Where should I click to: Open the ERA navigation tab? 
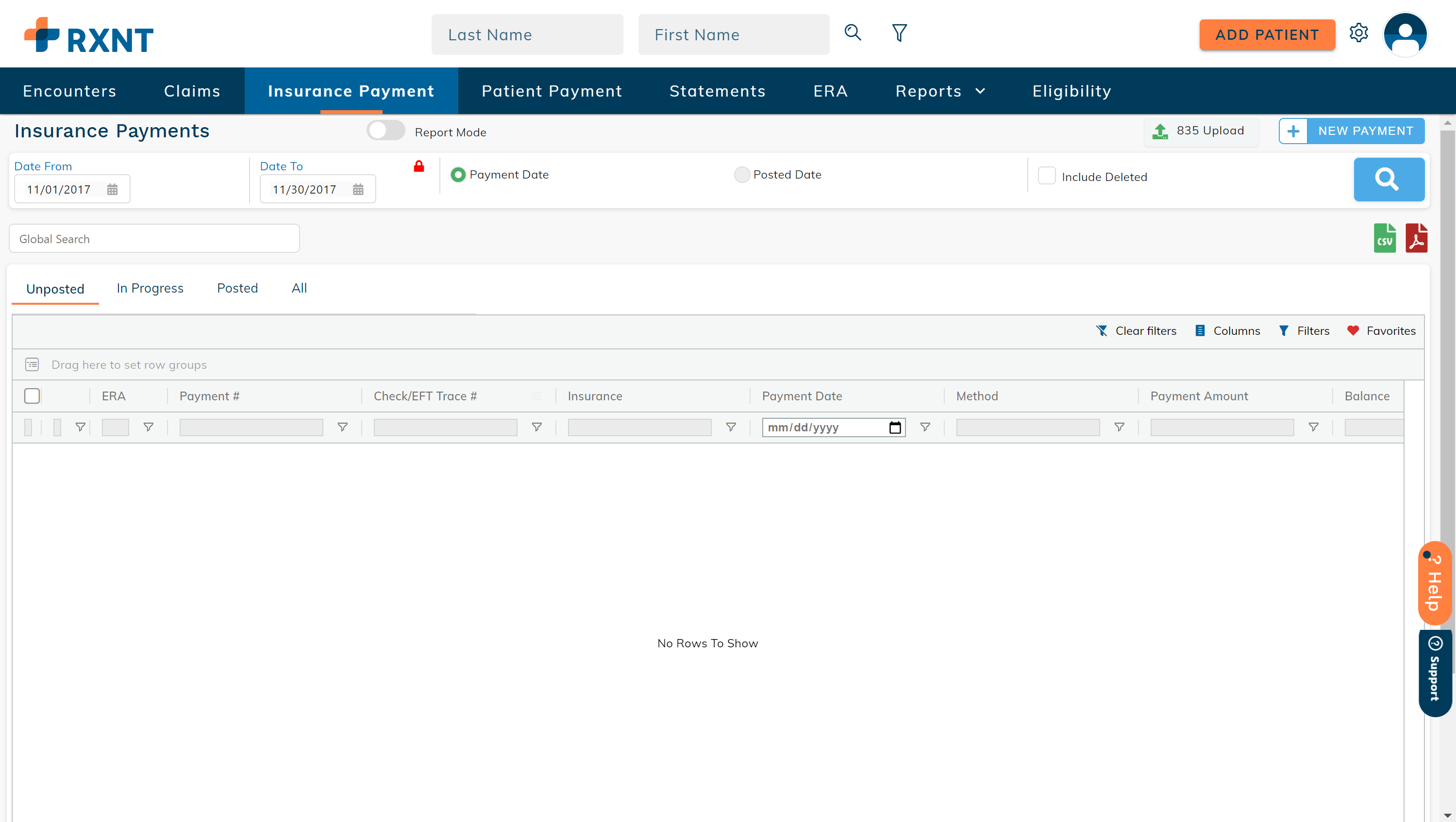tap(830, 91)
